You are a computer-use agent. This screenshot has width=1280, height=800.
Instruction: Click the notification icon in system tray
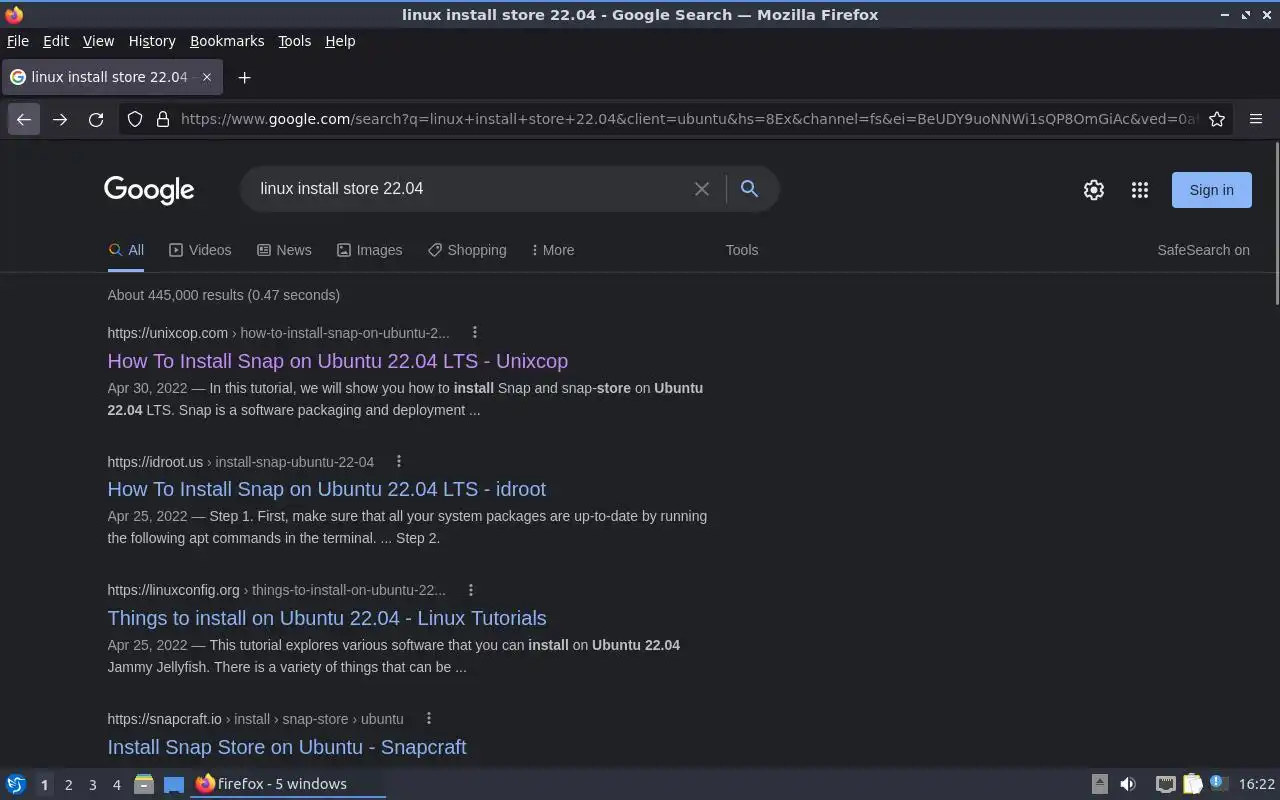pyautogui.click(x=1218, y=783)
